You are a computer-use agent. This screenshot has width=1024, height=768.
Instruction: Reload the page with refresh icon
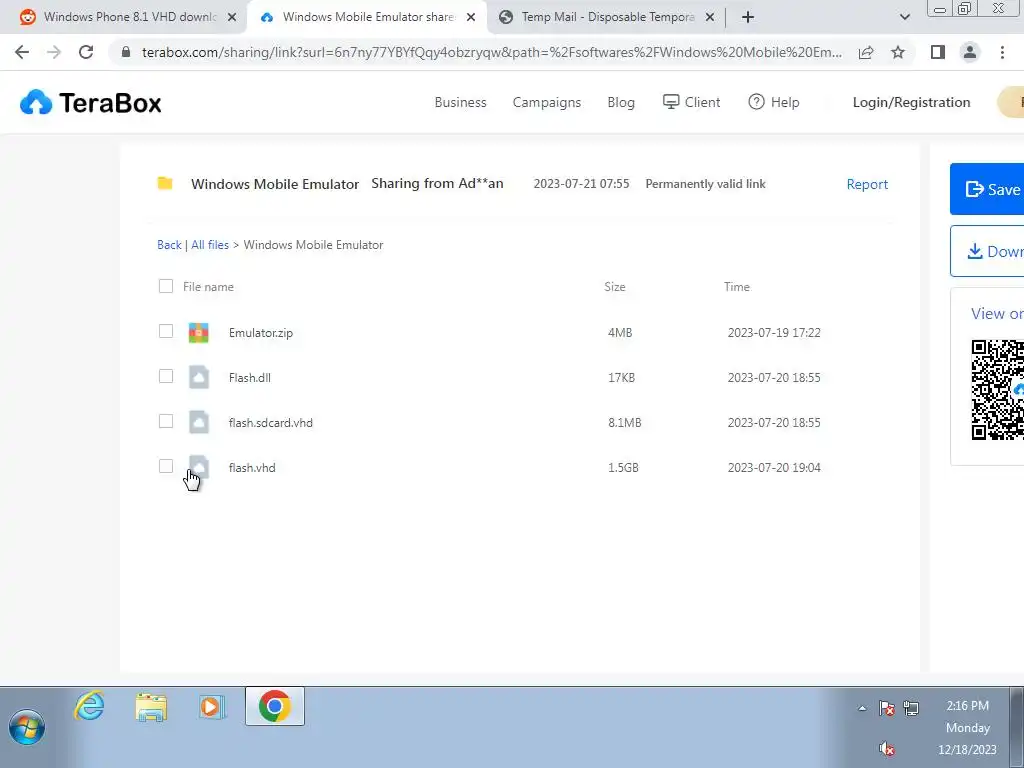[86, 52]
